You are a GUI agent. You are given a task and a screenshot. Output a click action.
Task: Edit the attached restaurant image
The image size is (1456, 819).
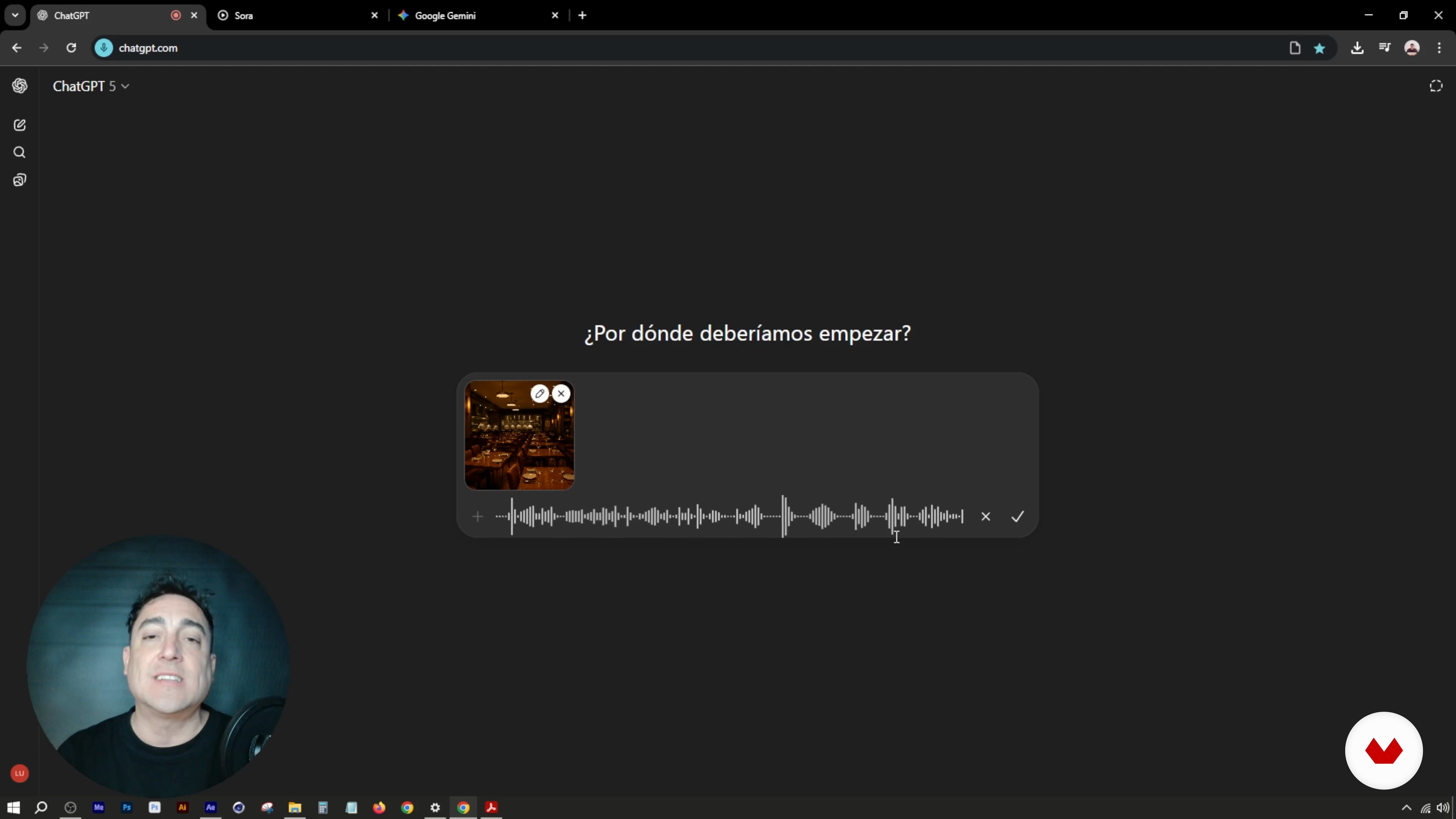pos(540,394)
